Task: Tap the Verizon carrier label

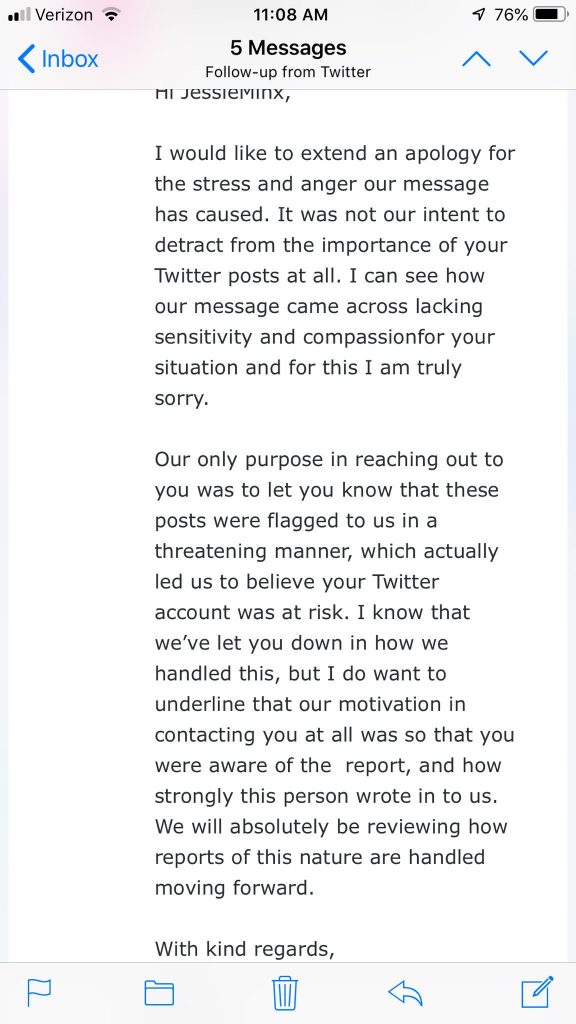Action: (64, 14)
